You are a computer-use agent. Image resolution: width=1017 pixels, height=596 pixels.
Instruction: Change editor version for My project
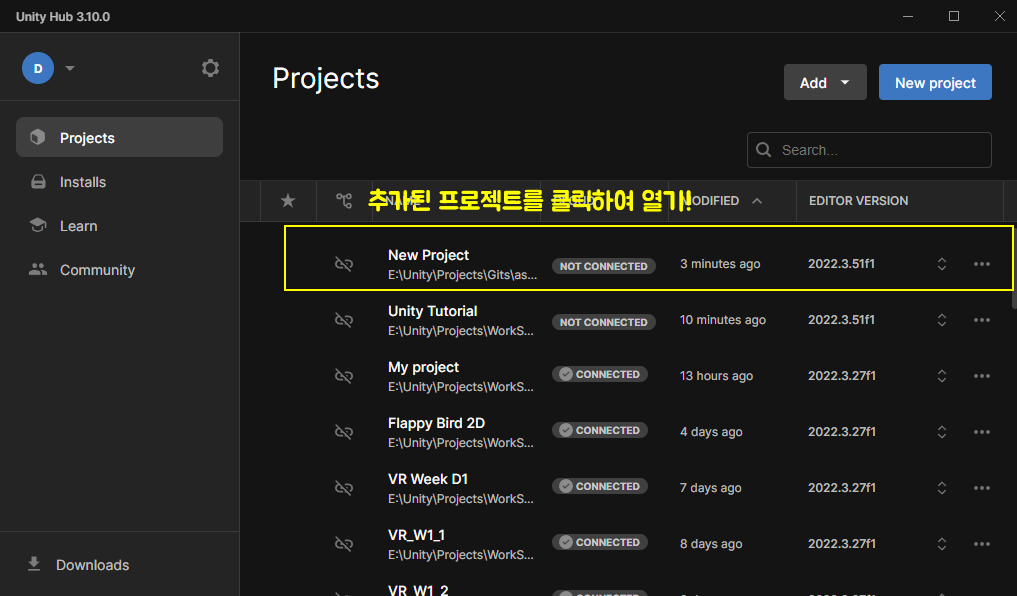tap(942, 376)
